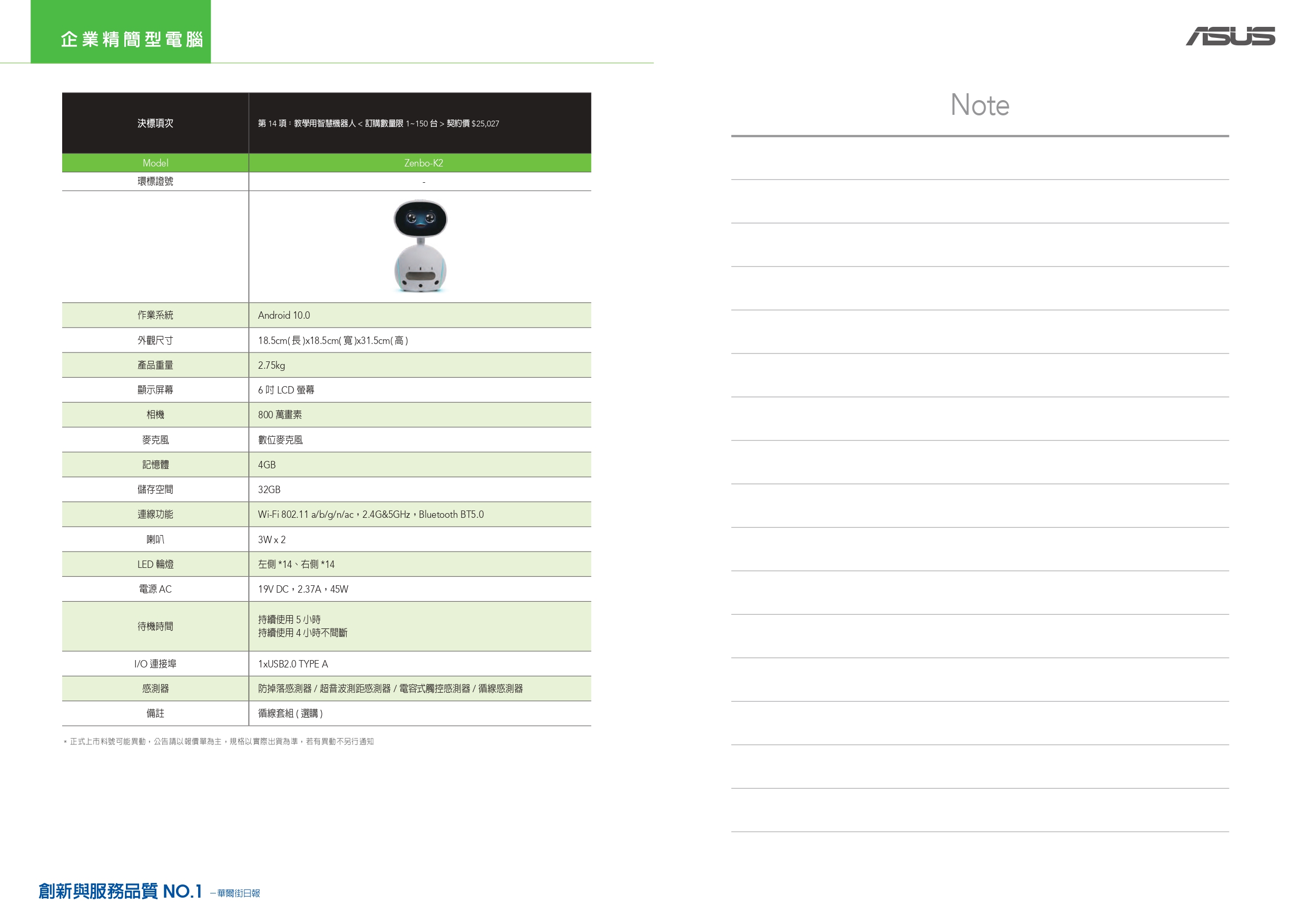Select the sensors list starting '防掉落感測器'
Image resolution: width=1307 pixels, height=924 pixels.
(x=390, y=689)
